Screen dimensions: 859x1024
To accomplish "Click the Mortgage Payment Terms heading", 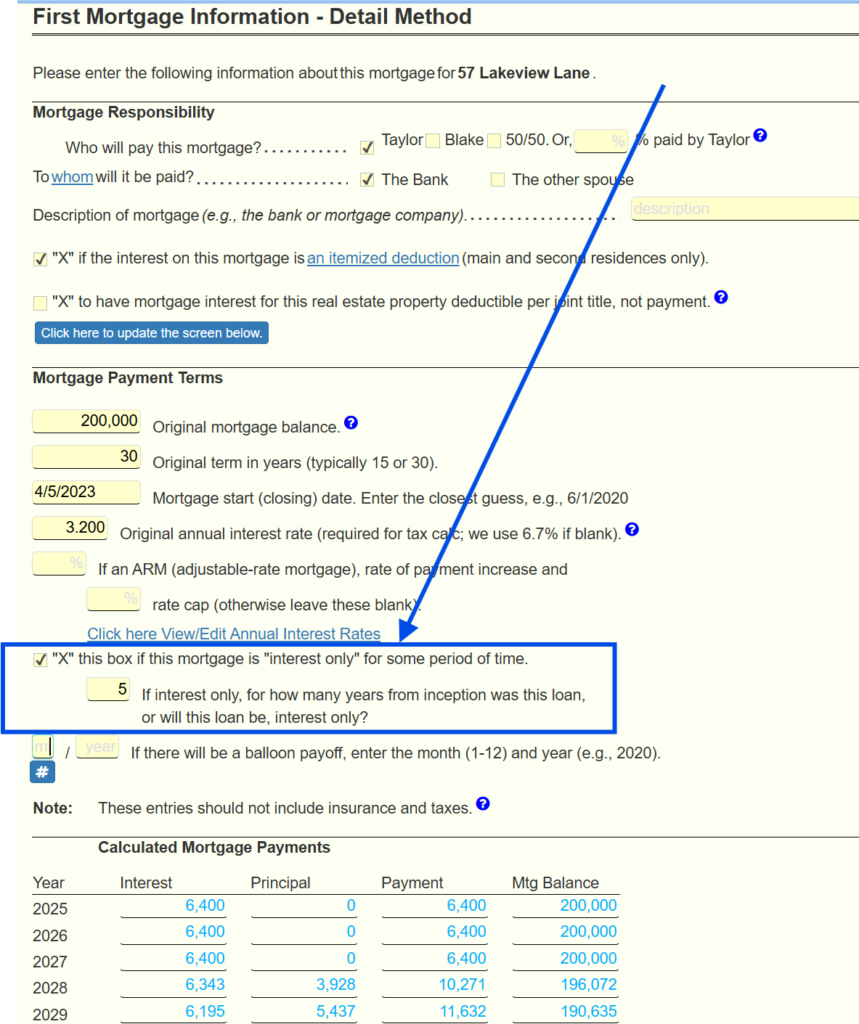I will pos(128,378).
